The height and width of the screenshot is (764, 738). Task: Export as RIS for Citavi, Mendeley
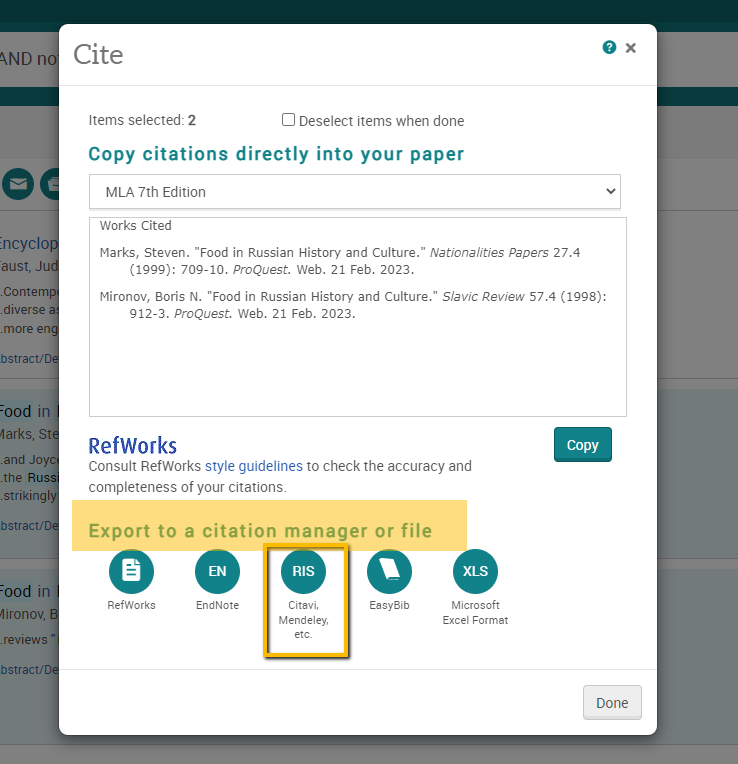tap(303, 571)
